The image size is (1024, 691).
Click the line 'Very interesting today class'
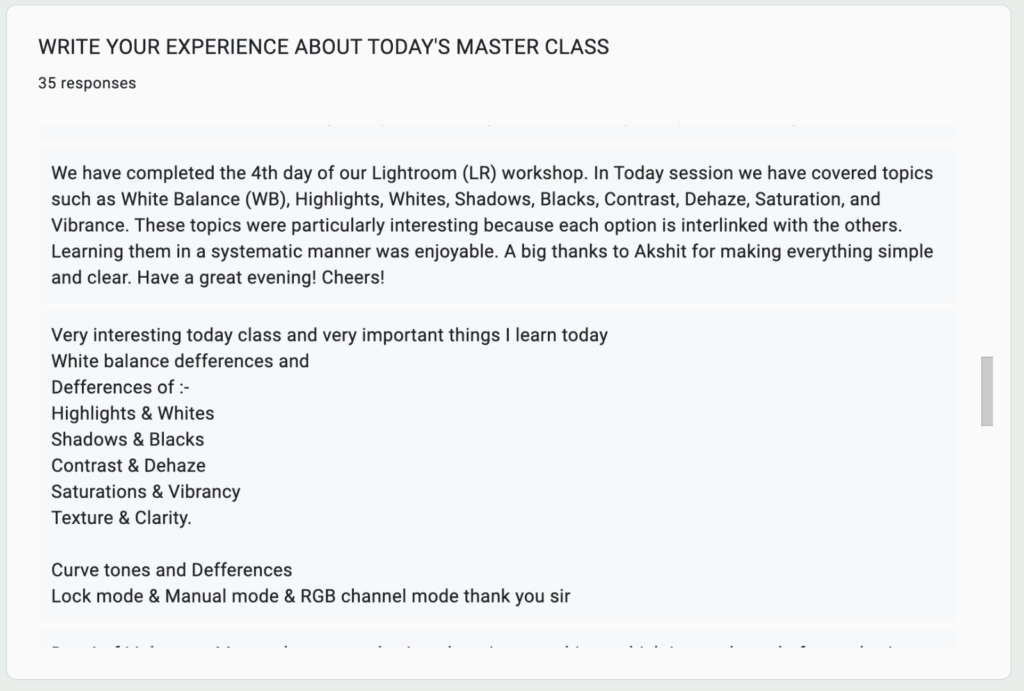(329, 335)
